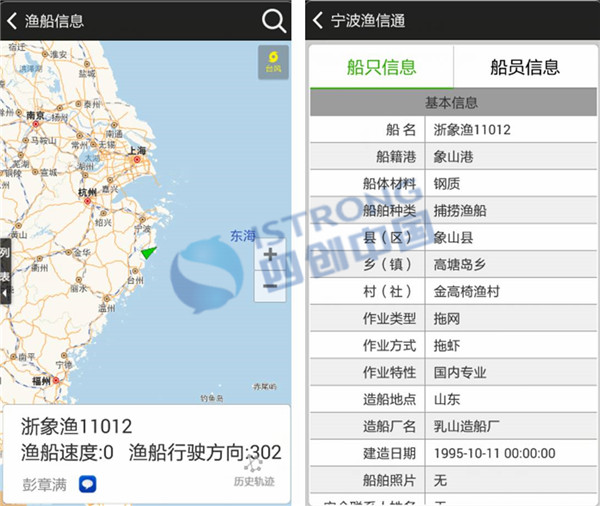
Task: Tap the search magnifier icon
Action: pos(273,20)
